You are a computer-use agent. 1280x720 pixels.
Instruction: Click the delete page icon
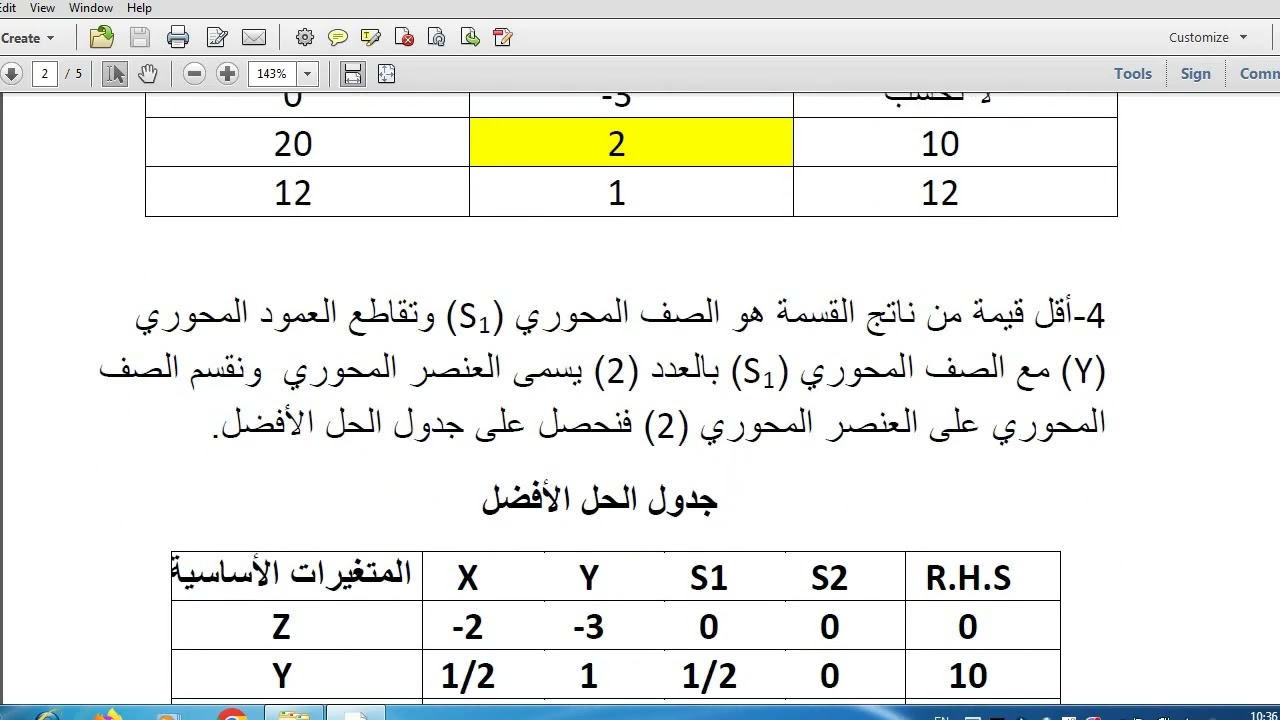pos(405,38)
